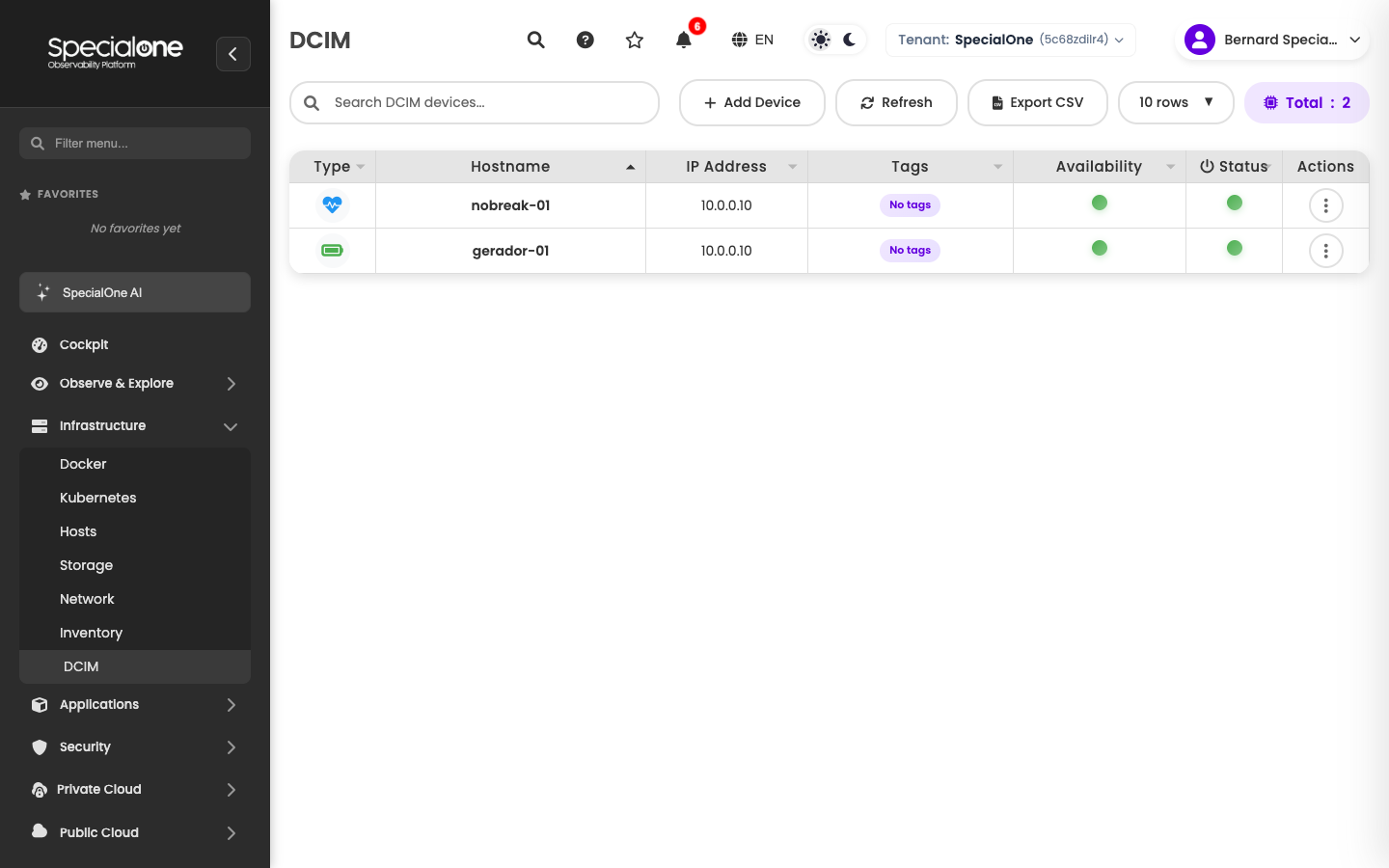Open the actions menu for nobreak-01
This screenshot has height=868, width=1389.
(1326, 205)
